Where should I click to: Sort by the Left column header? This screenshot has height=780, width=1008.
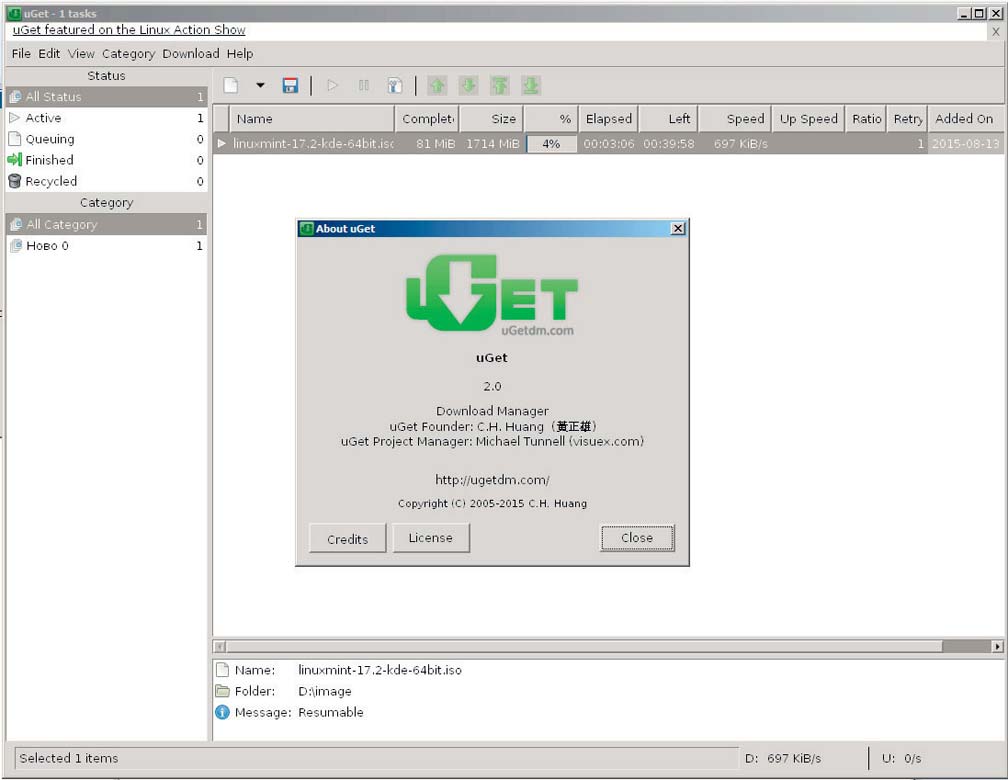click(x=669, y=119)
